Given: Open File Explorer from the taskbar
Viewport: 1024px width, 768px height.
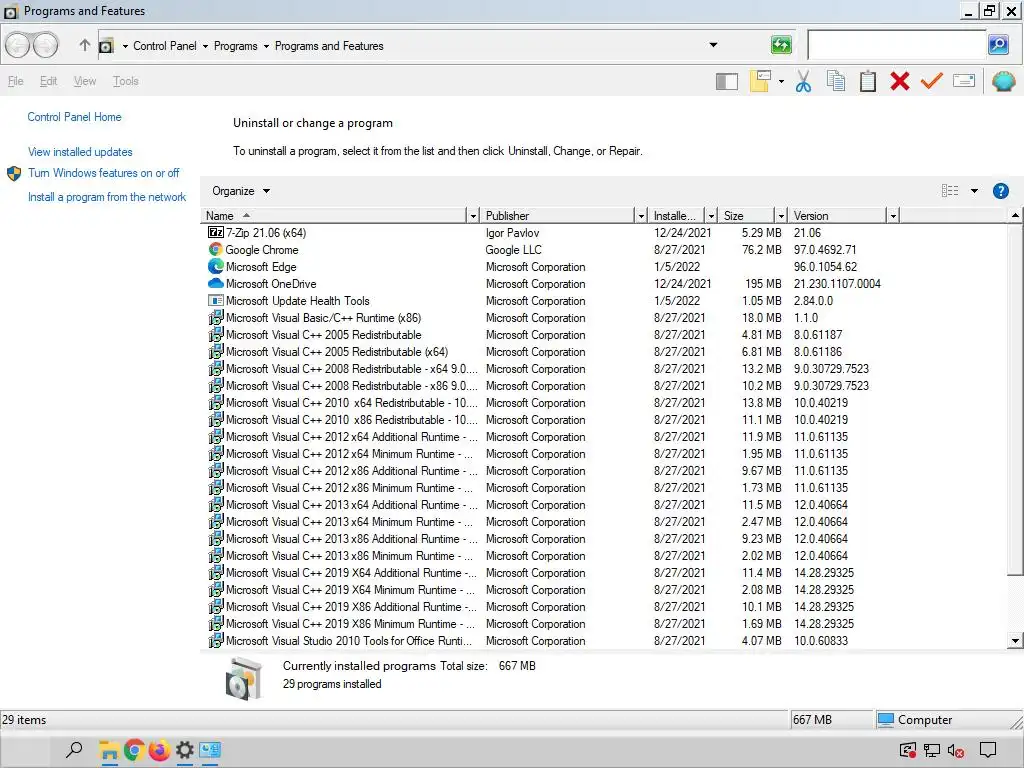Looking at the screenshot, I should (x=108, y=750).
